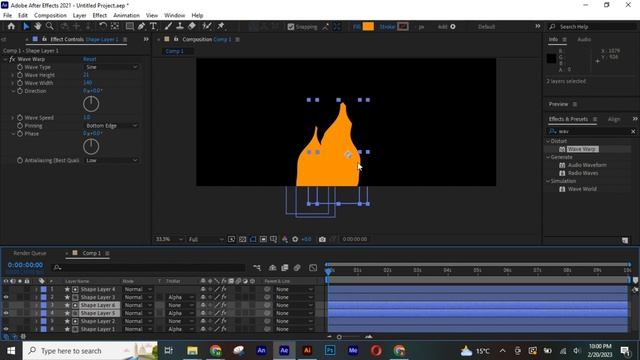
Task: Toggle visibility of Shape Layer 4
Action: click(6, 289)
